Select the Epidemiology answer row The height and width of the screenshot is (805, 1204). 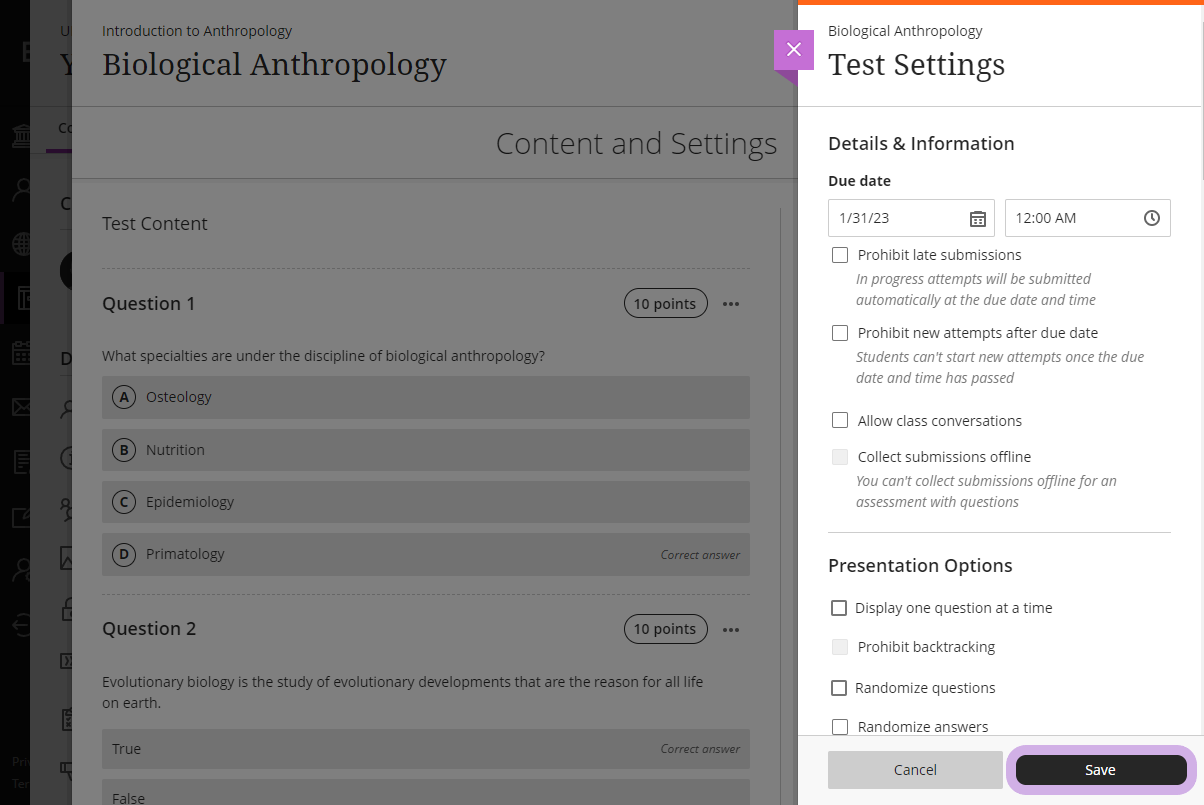[x=426, y=502]
